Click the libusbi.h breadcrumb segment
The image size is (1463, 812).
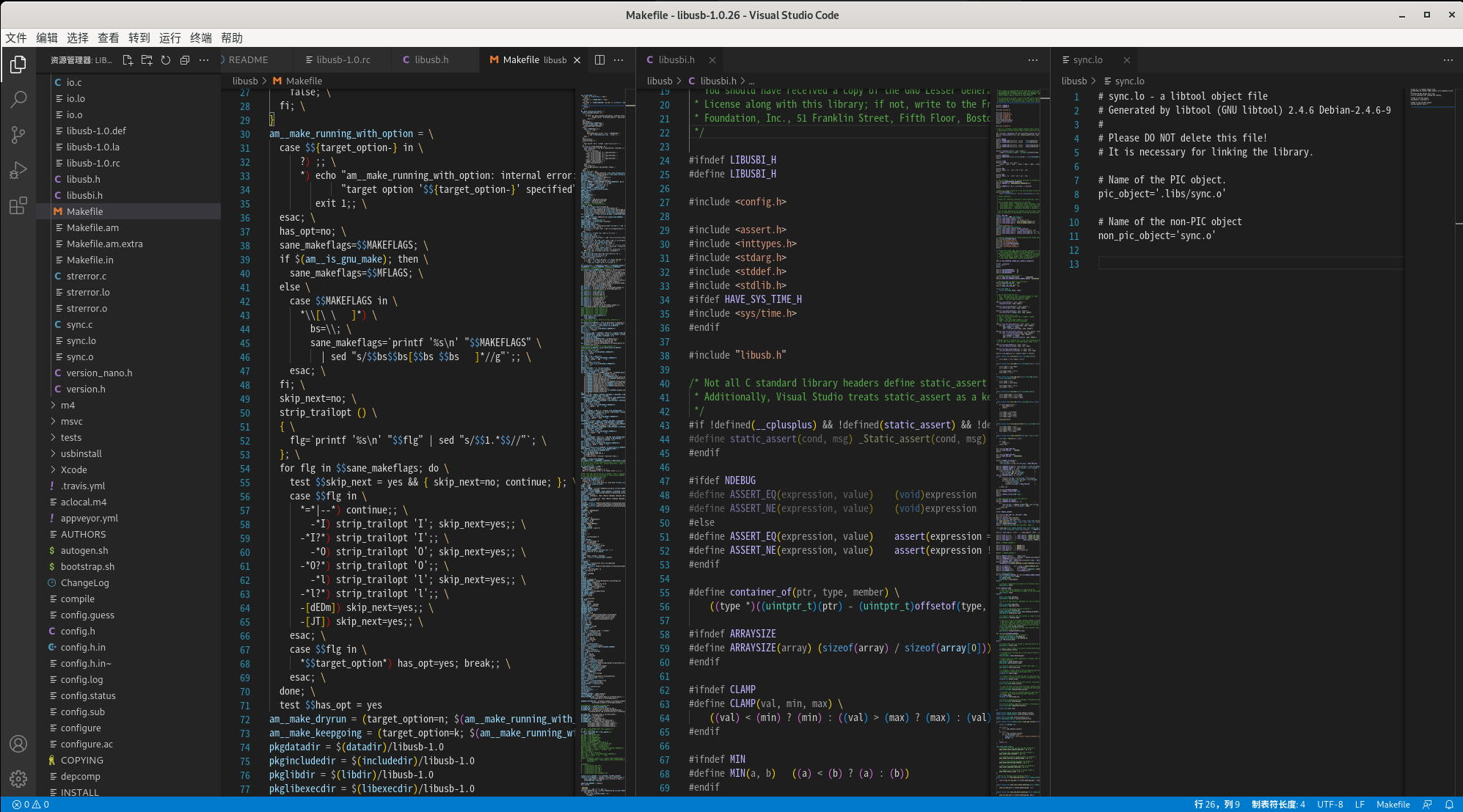point(712,81)
